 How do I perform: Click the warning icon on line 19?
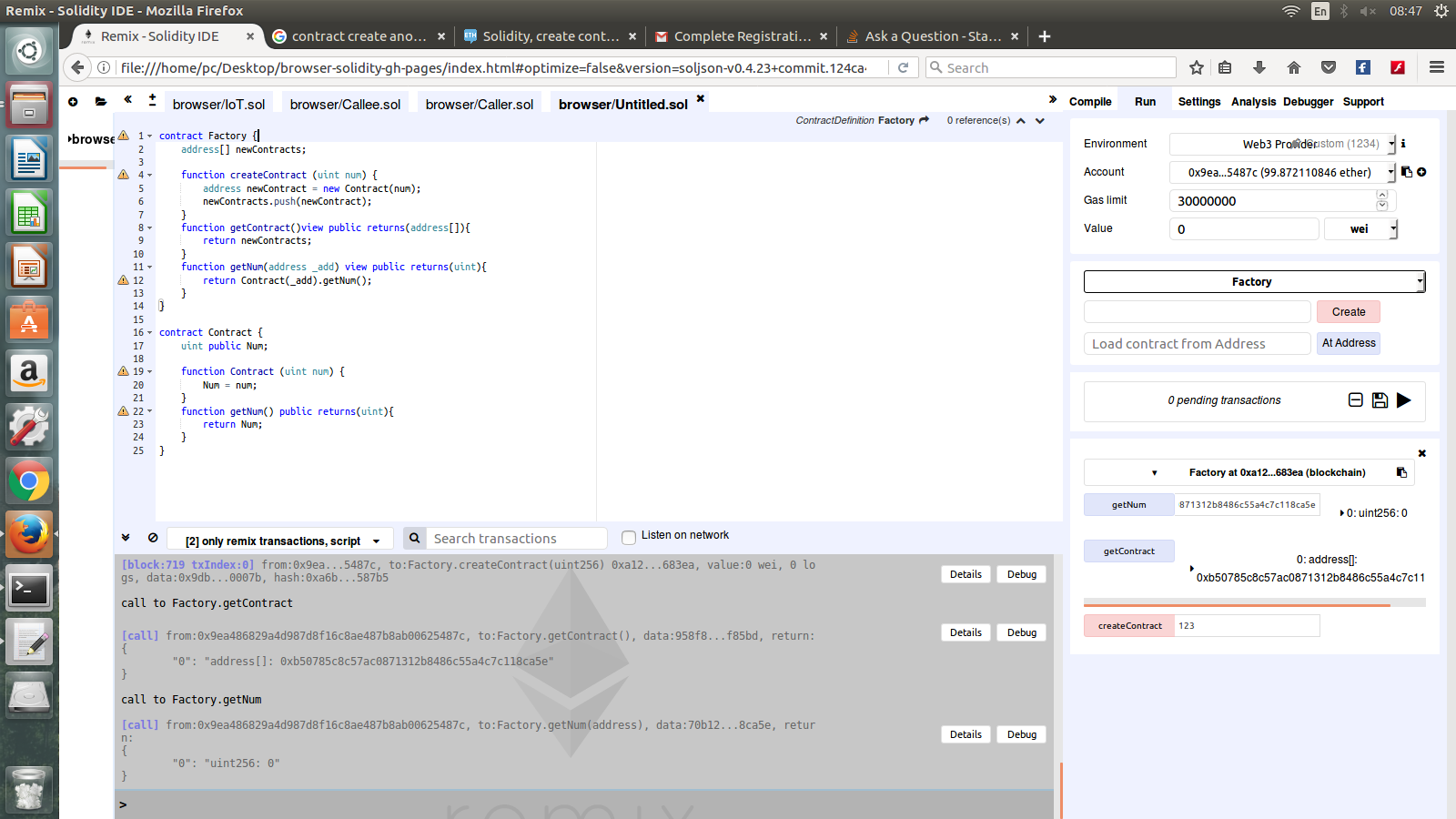tap(123, 371)
